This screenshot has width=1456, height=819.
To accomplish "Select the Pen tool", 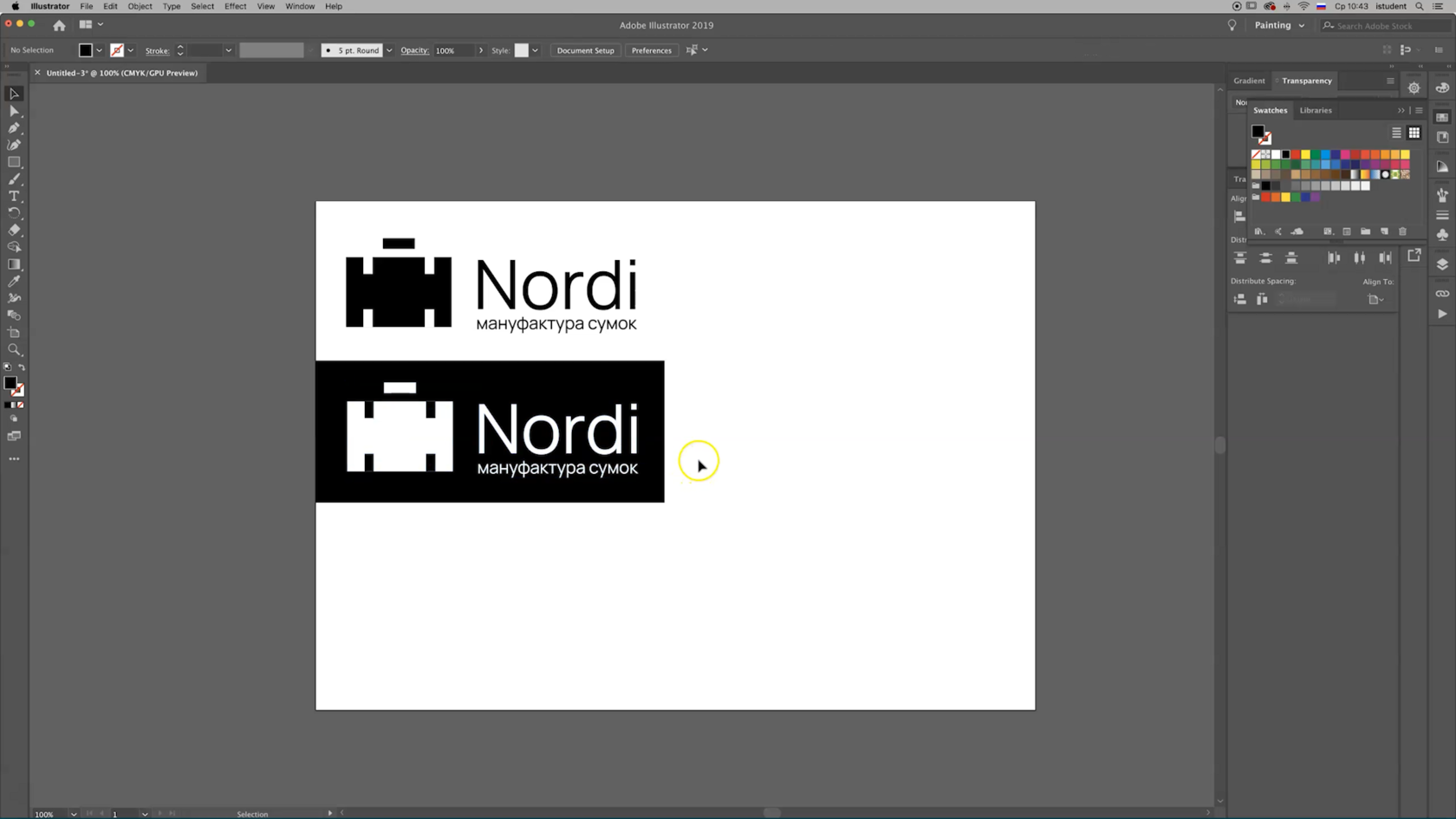I will 14,128.
